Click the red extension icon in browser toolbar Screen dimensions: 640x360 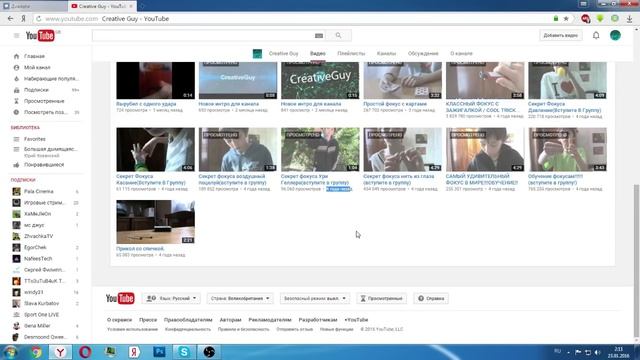[585, 19]
